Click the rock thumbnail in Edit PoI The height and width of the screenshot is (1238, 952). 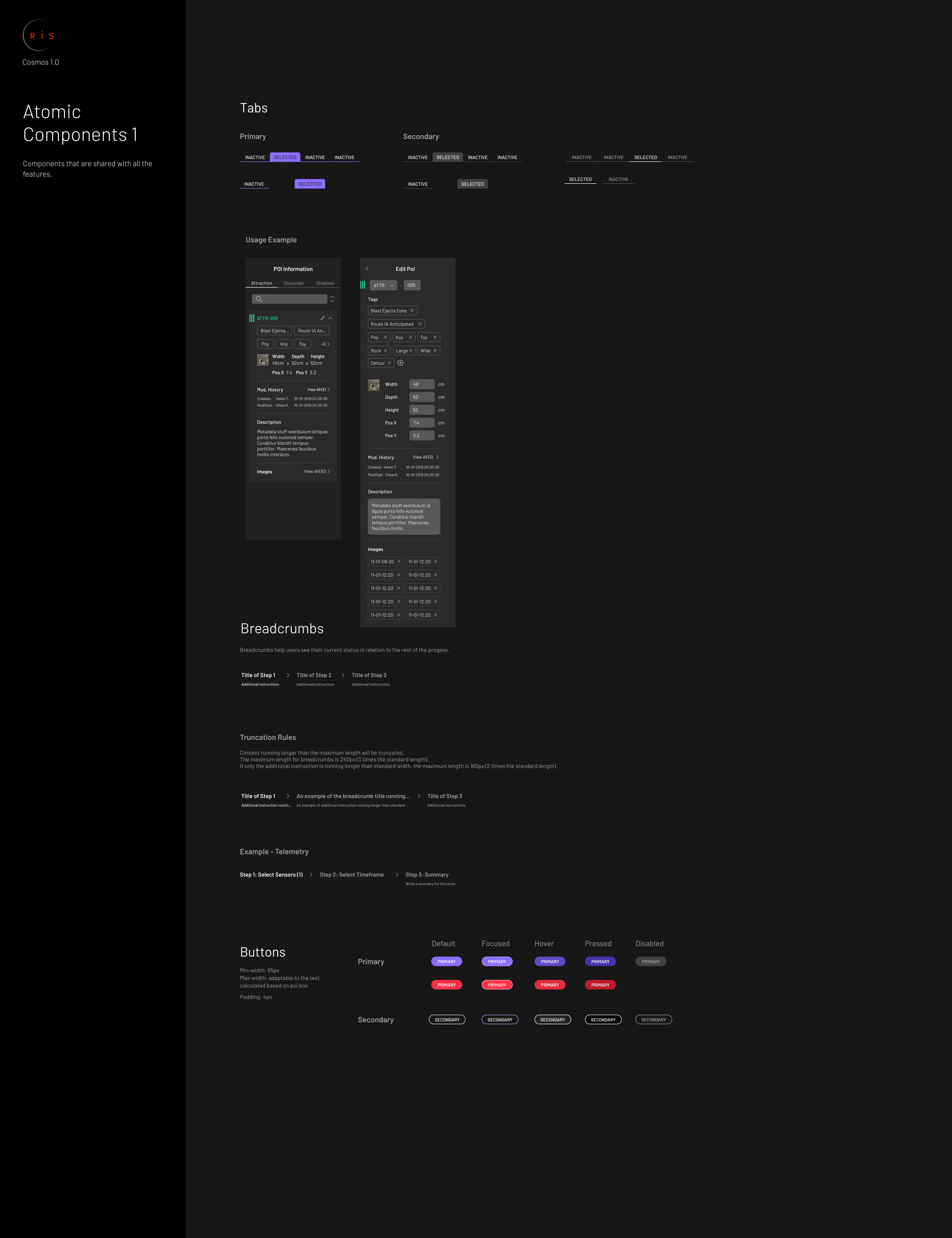tap(373, 385)
